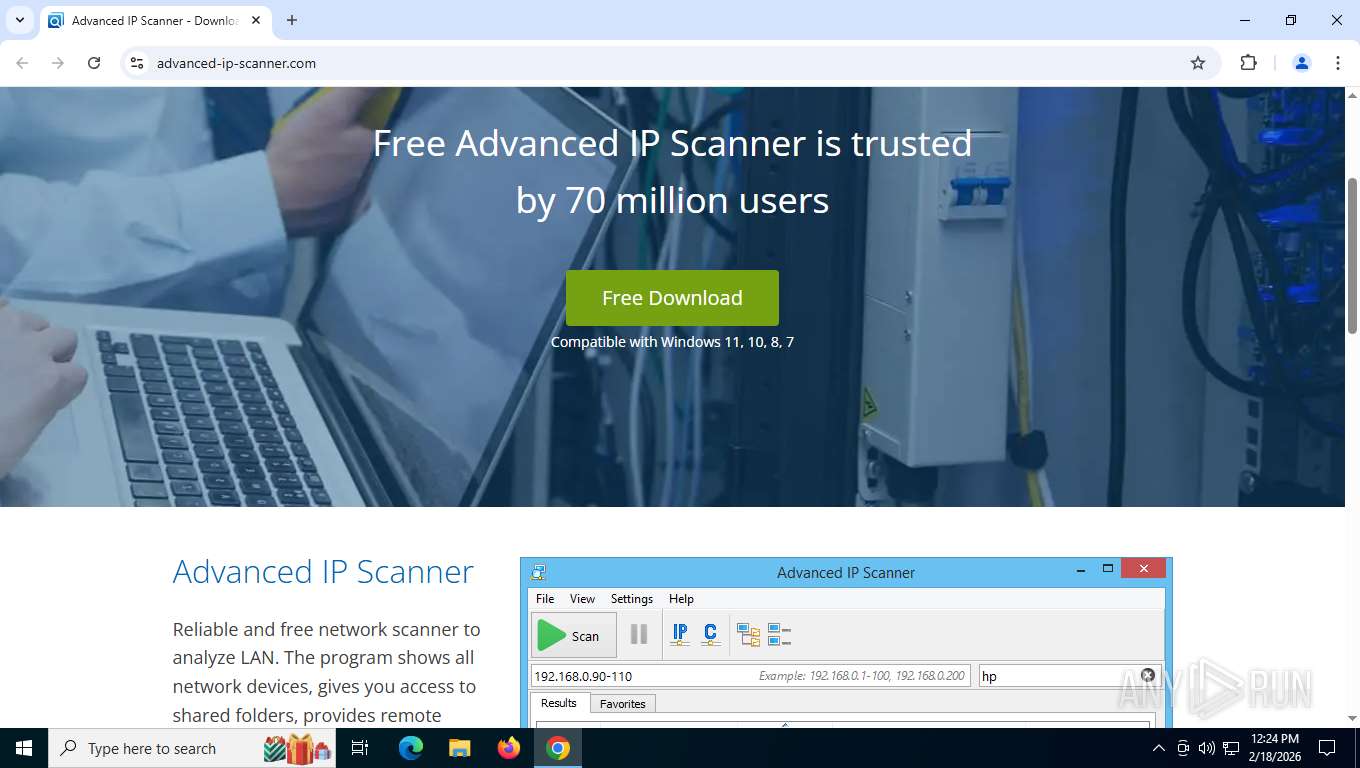Reload the current page
Viewport: 1360px width, 768px height.
tap(94, 63)
